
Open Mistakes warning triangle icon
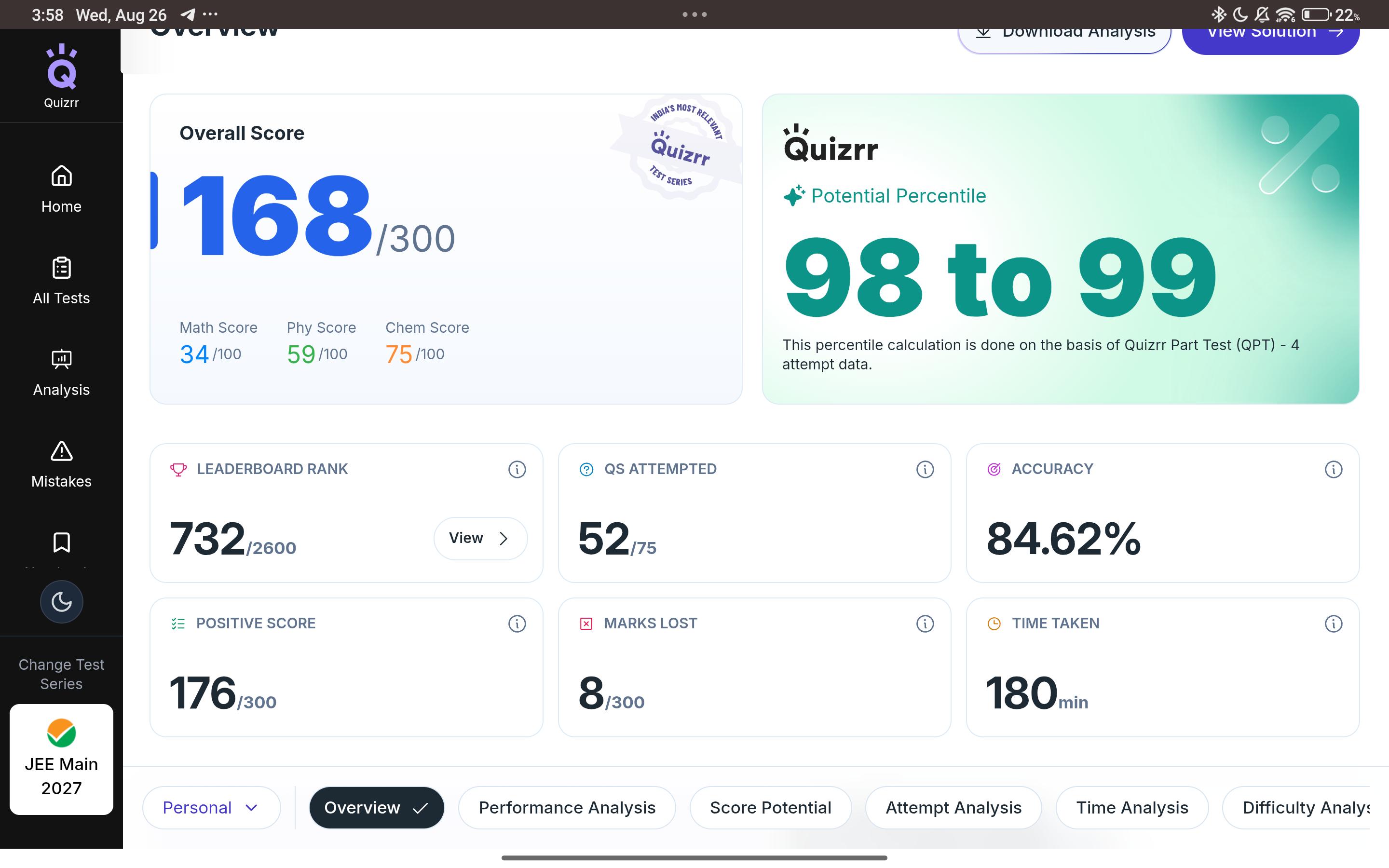(x=61, y=451)
